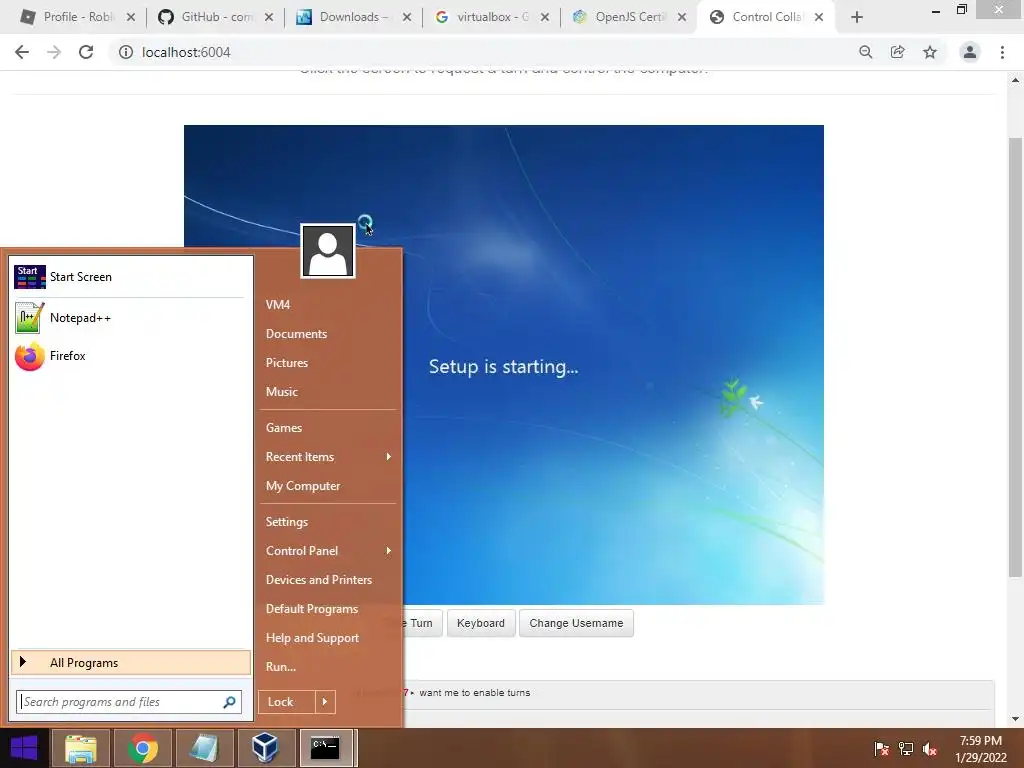Click the Action Center flag tray icon

[x=881, y=749]
